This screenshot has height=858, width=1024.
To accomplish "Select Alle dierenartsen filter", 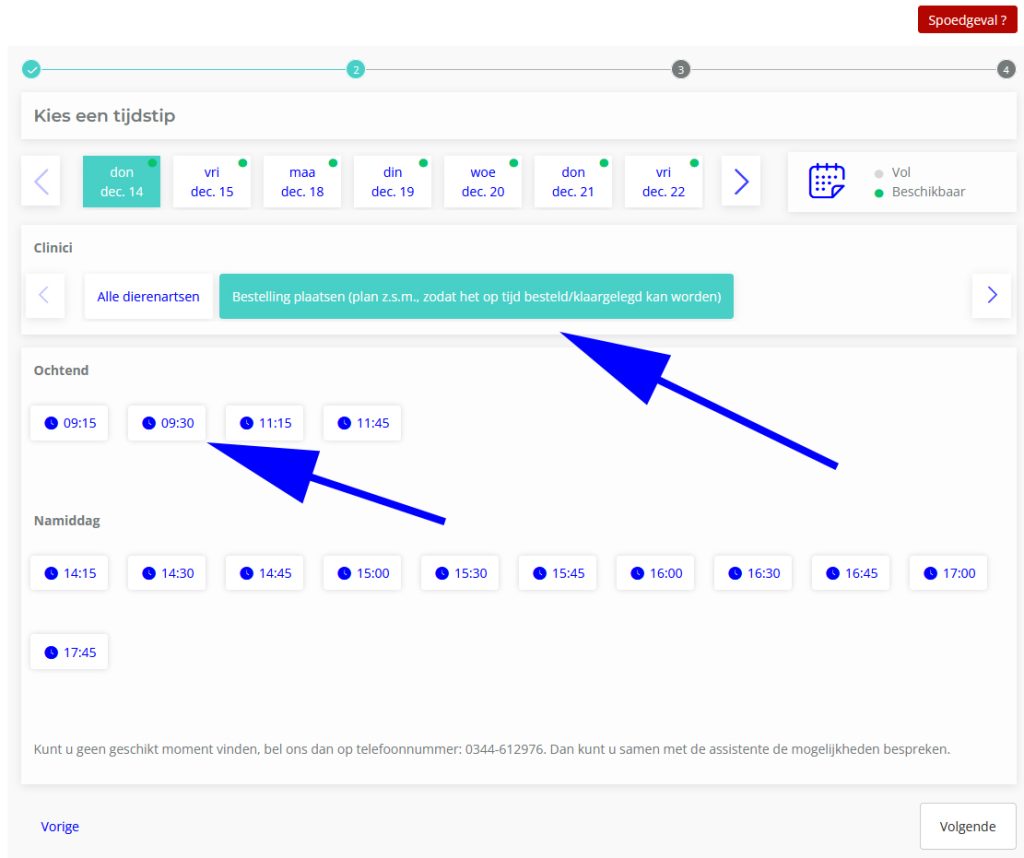I will [148, 296].
